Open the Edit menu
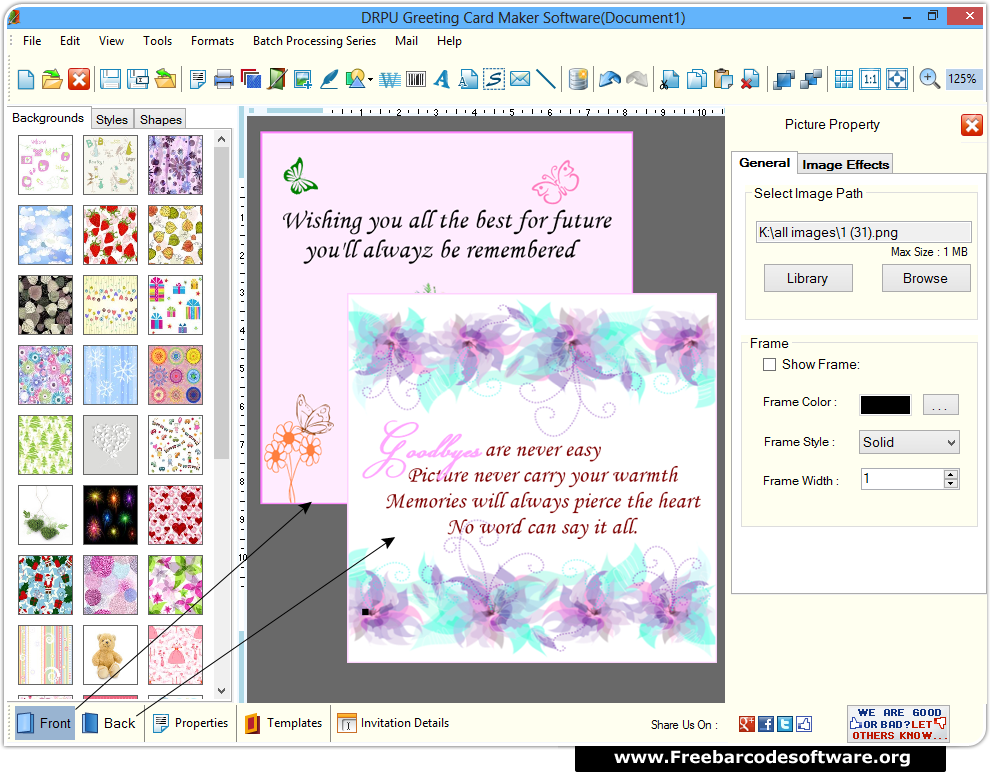 coord(70,41)
